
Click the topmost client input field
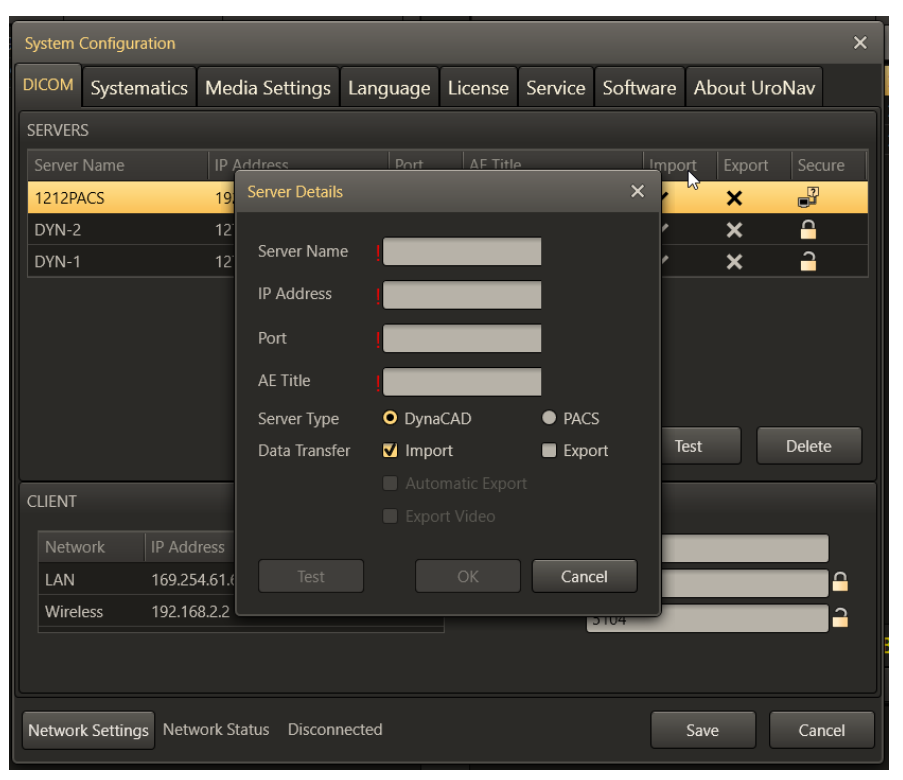[745, 548]
